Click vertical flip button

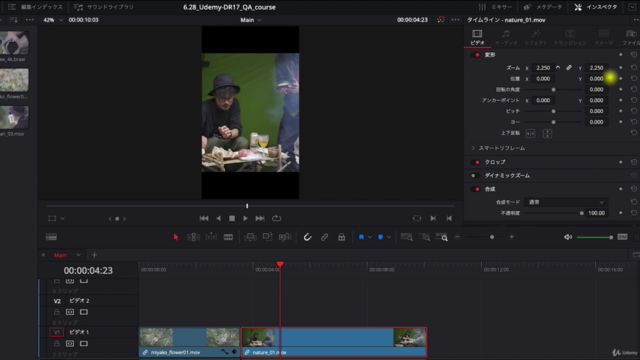click(547, 133)
